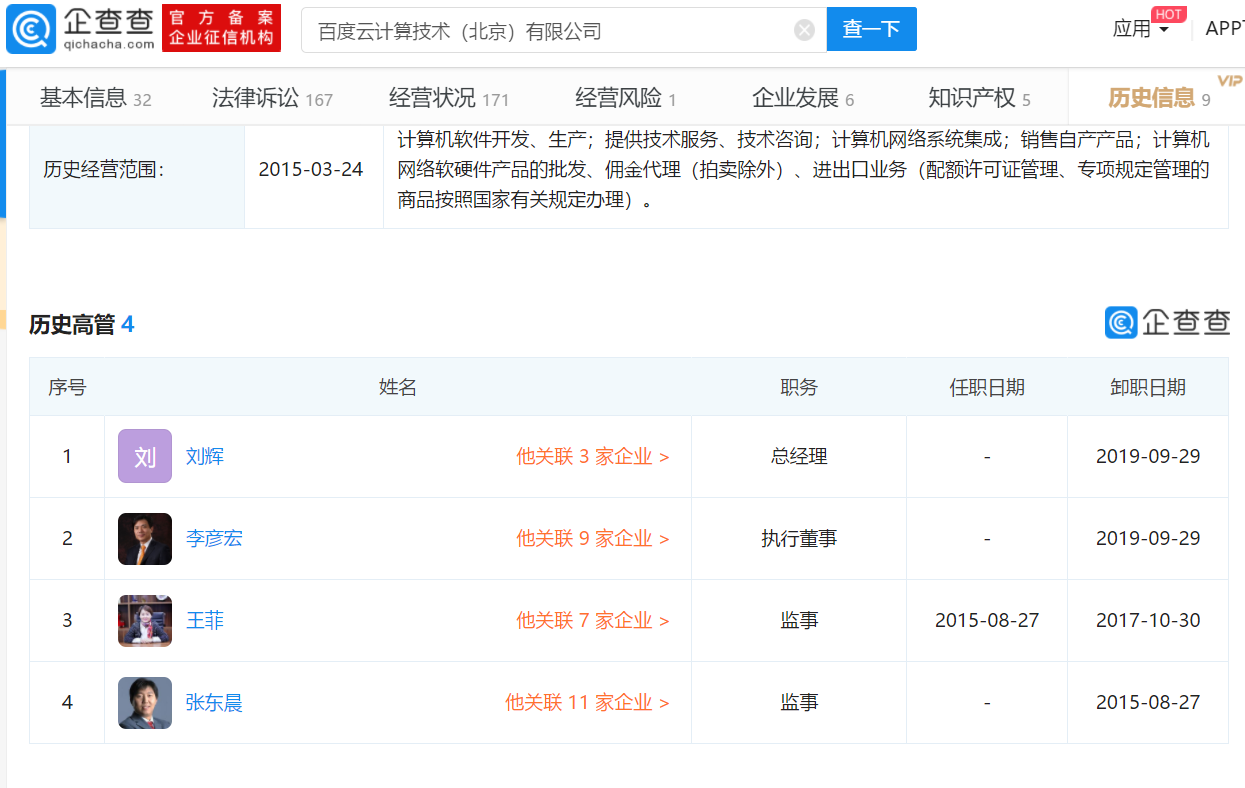
Task: Select the 总经理 position cell
Action: [x=799, y=456]
